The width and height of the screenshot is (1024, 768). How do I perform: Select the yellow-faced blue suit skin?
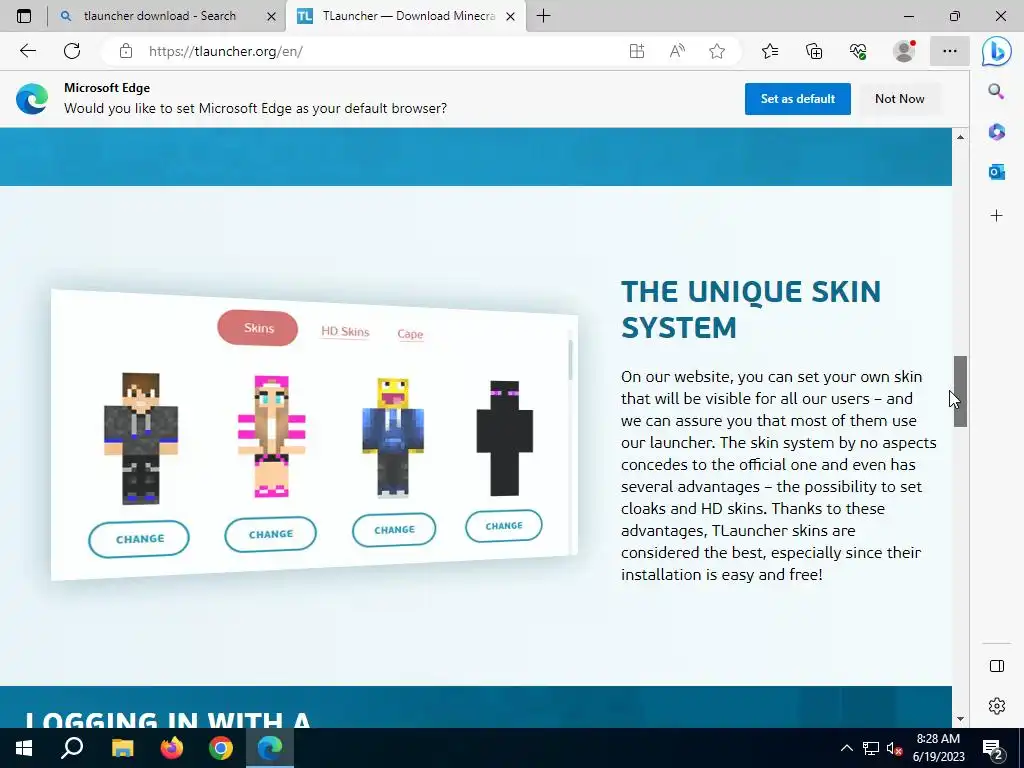[x=393, y=438]
